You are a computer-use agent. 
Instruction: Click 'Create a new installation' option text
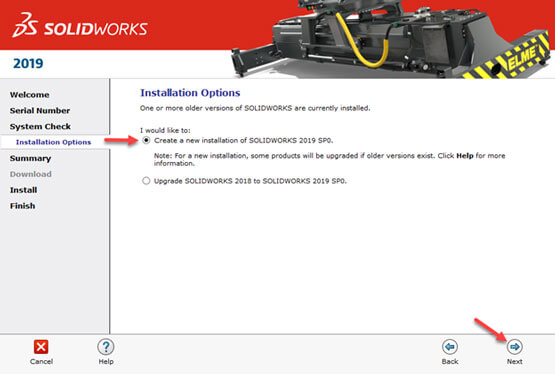point(244,140)
